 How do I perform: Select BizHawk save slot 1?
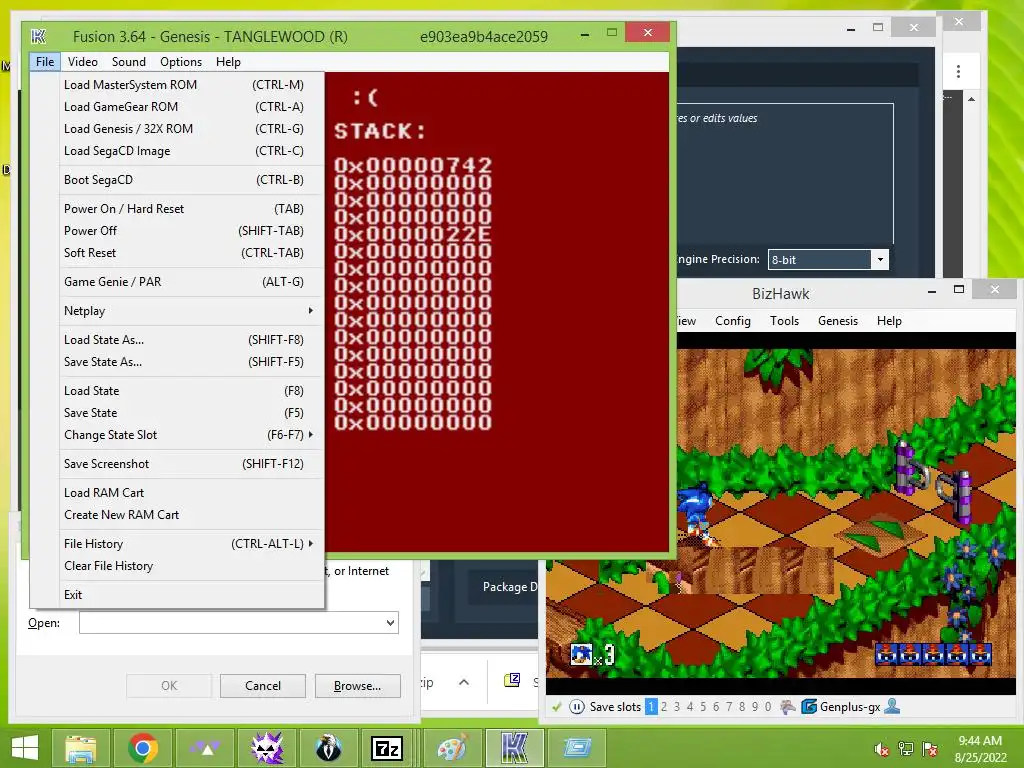pos(651,707)
